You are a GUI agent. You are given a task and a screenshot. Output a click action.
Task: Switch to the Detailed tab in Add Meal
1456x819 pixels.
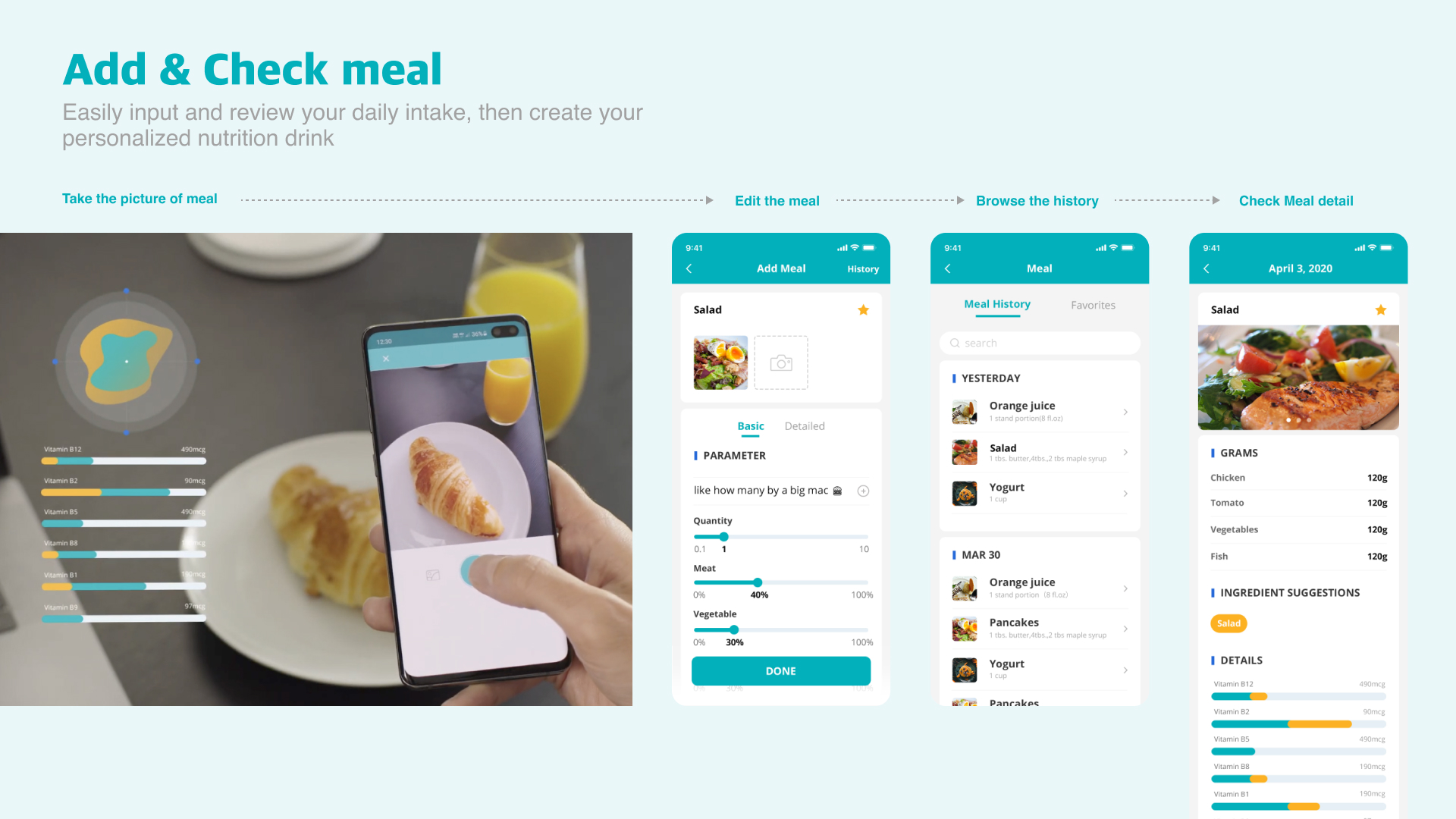pyautogui.click(x=805, y=426)
